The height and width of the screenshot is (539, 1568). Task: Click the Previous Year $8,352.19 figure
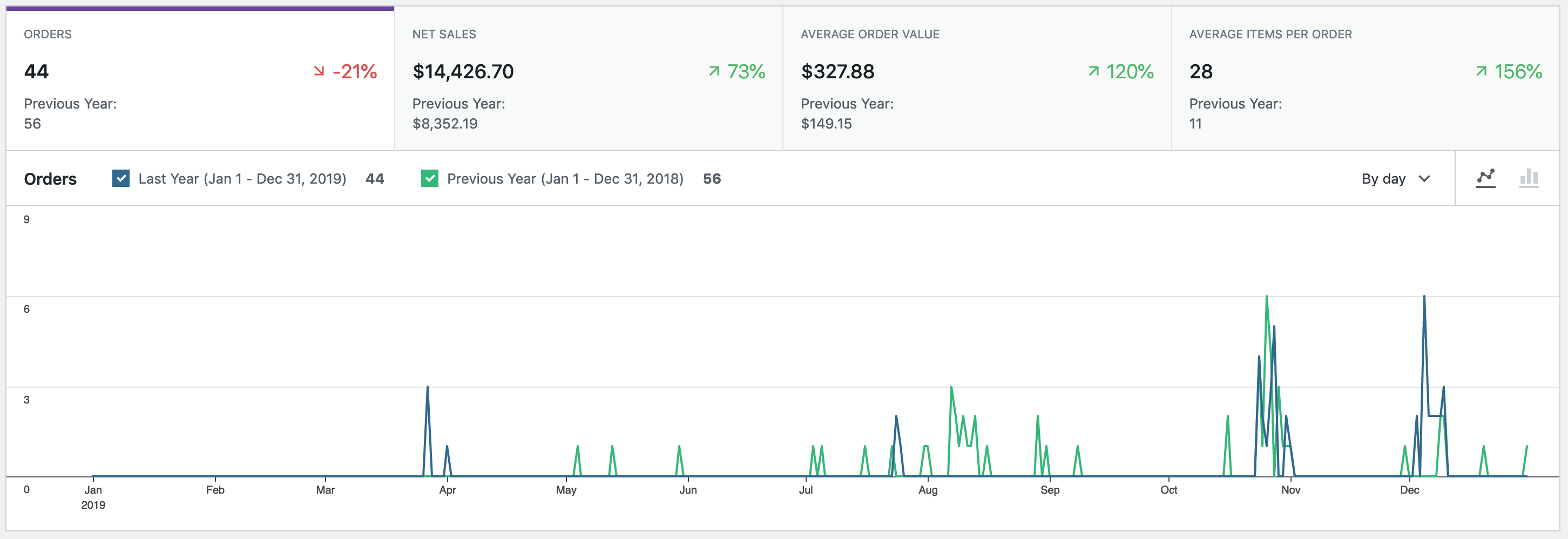pyautogui.click(x=445, y=124)
